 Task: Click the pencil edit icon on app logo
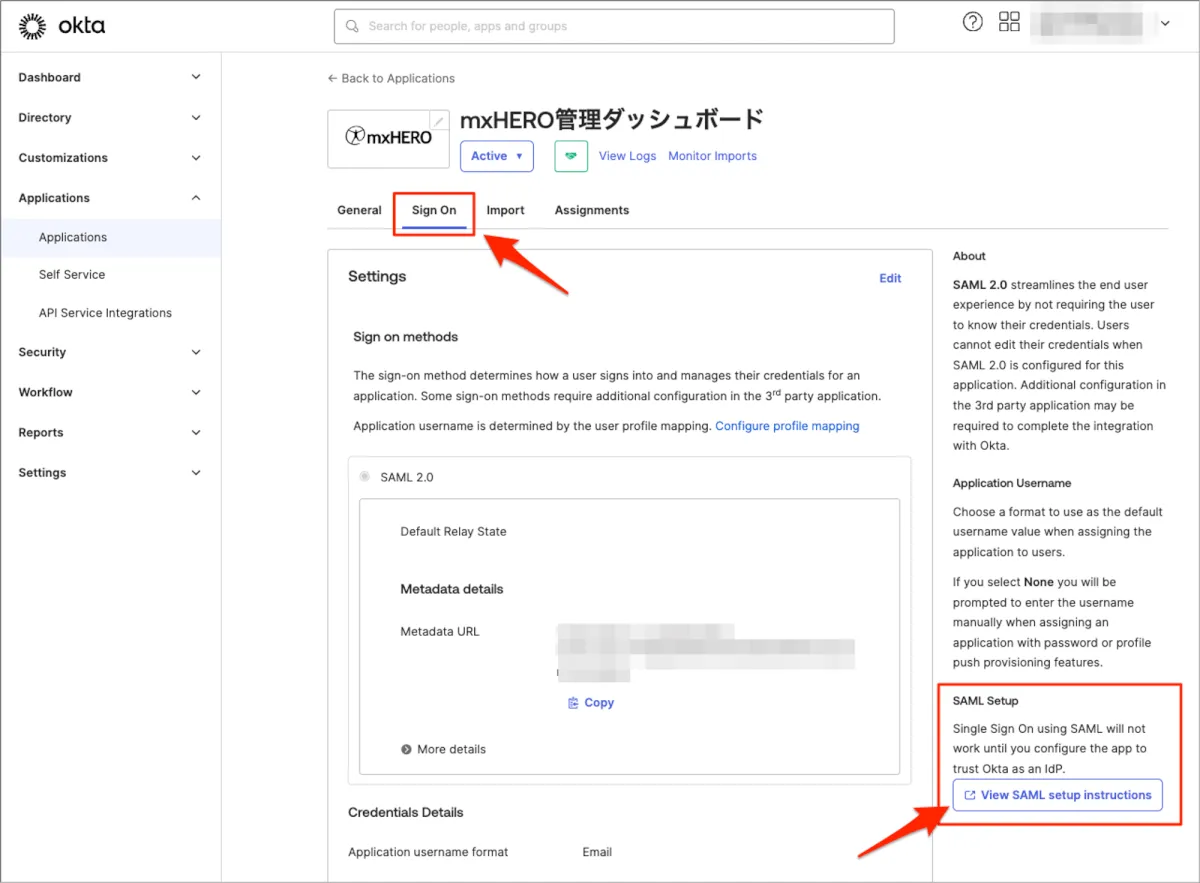pyautogui.click(x=438, y=121)
